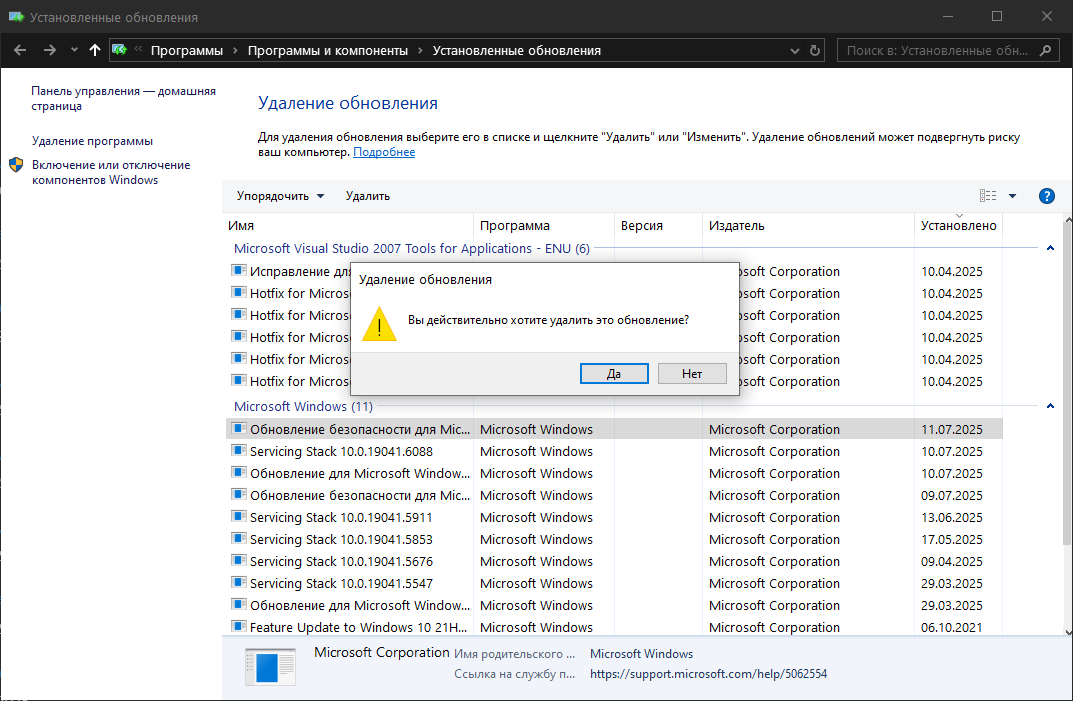Screen dimensions: 1073x701
Task: Select Servicing Stack 10.0.19041.6088 row
Action: coord(614,451)
